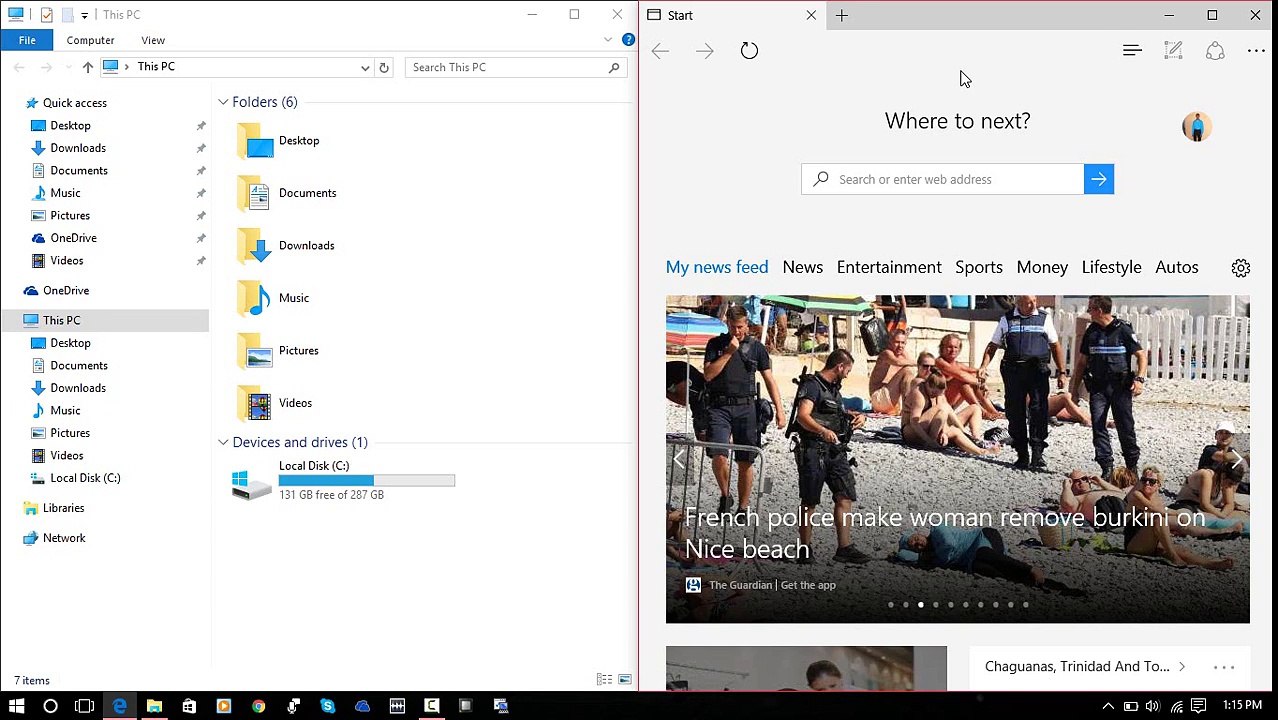
Task: Select the Sports feed tab
Action: click(979, 267)
